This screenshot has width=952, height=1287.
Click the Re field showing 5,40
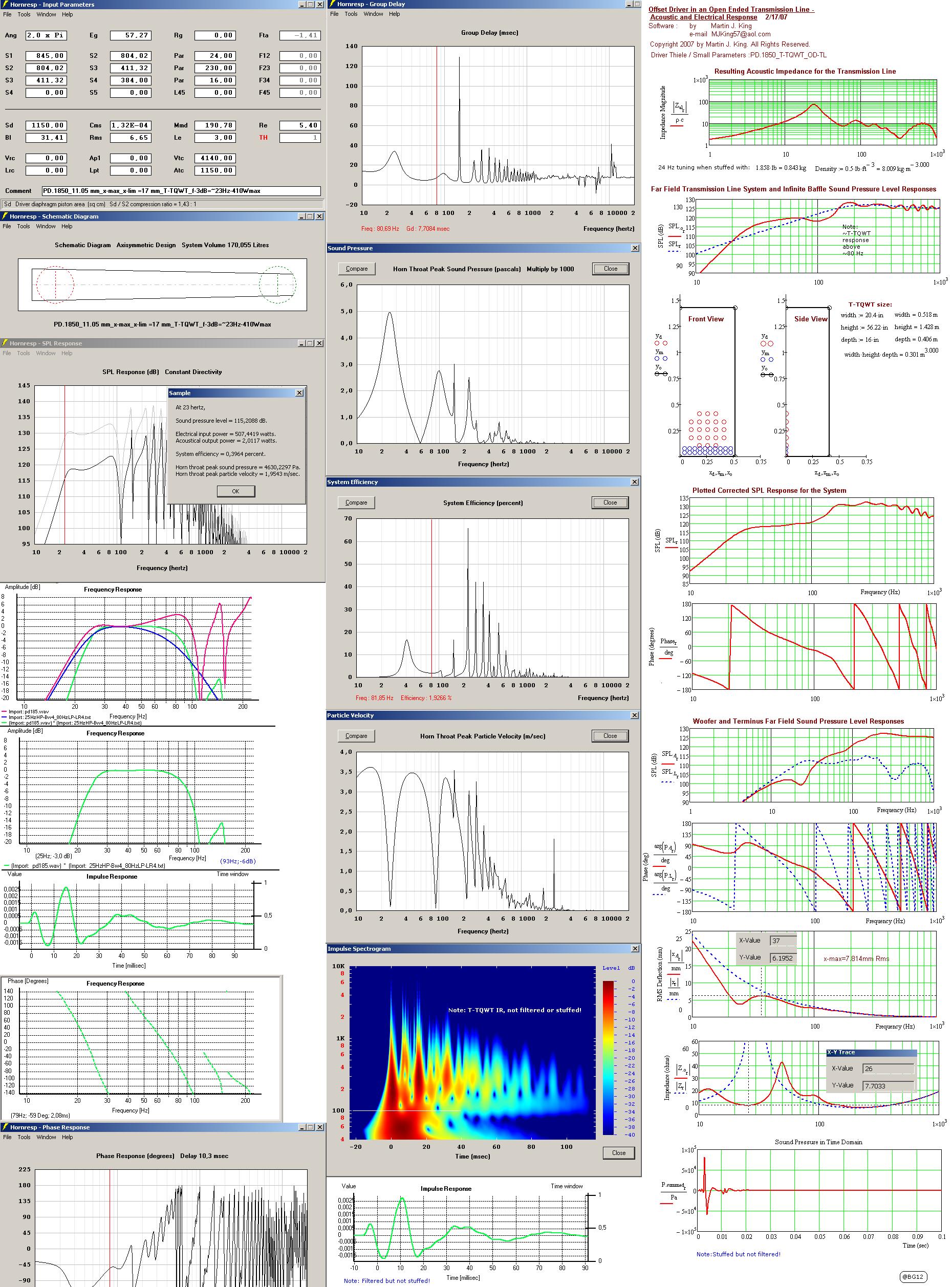(300, 125)
